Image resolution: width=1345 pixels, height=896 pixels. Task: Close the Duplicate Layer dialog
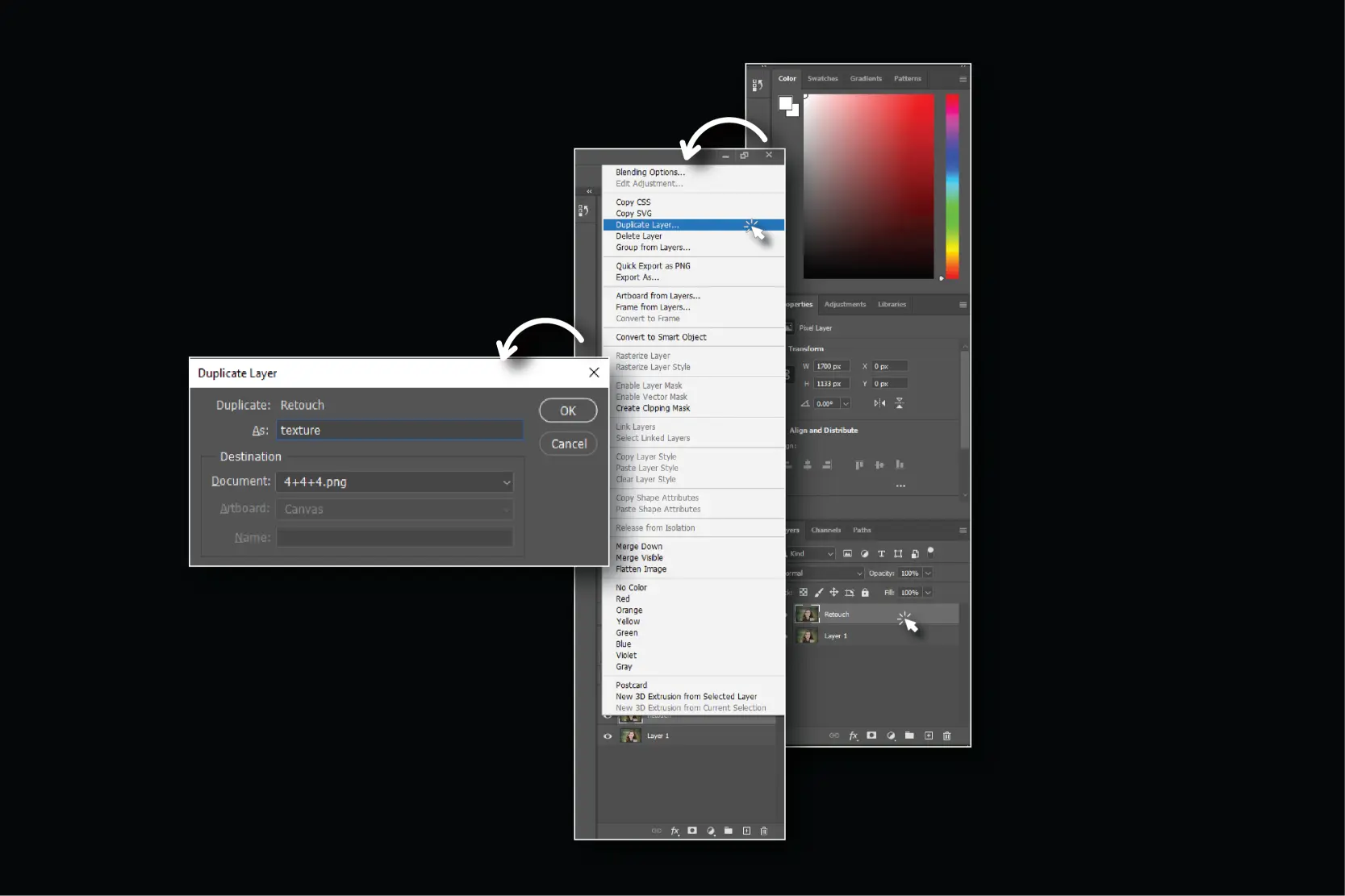(x=594, y=373)
